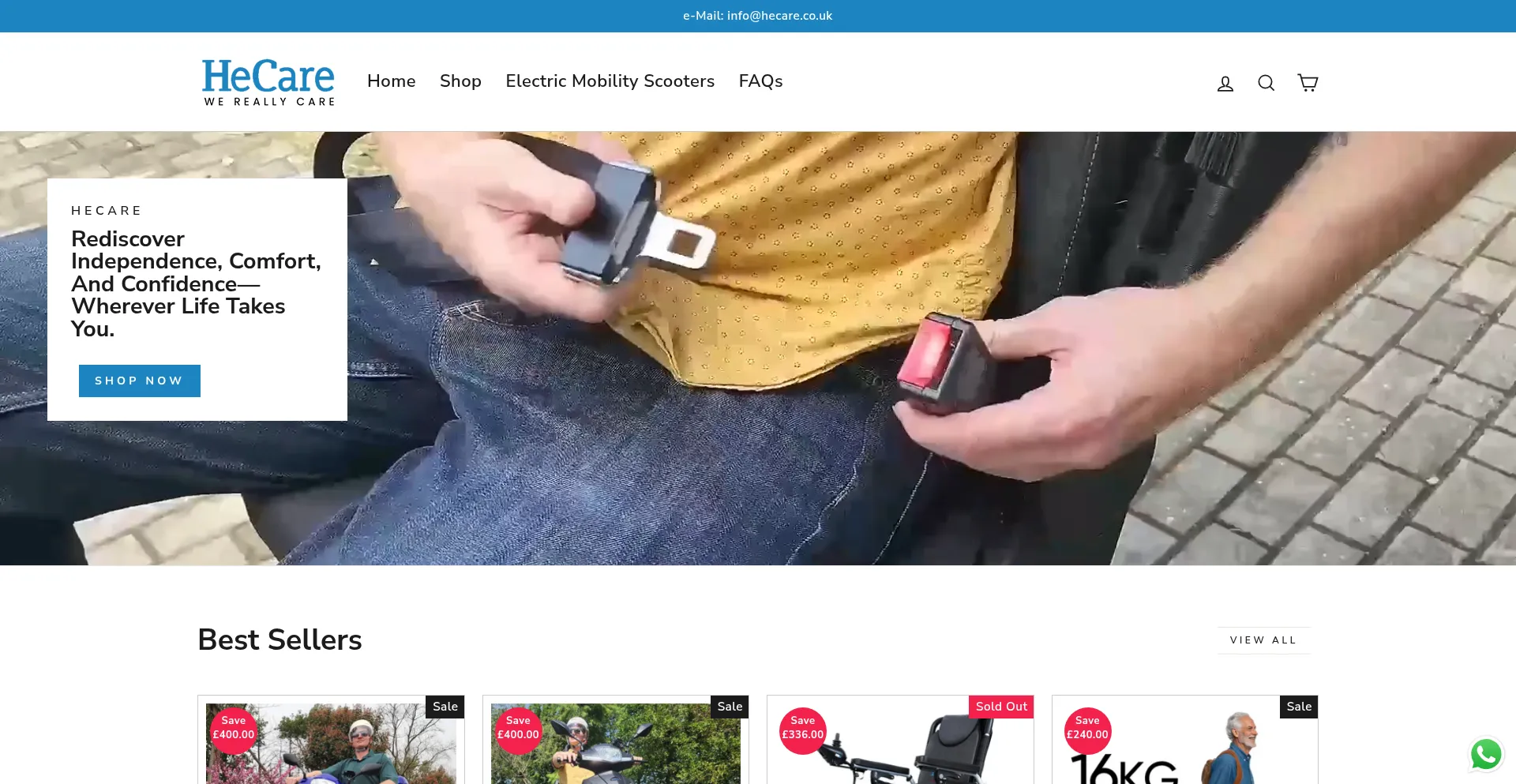1516x784 pixels.
Task: Click the search magnifier icon
Action: pos(1266,83)
